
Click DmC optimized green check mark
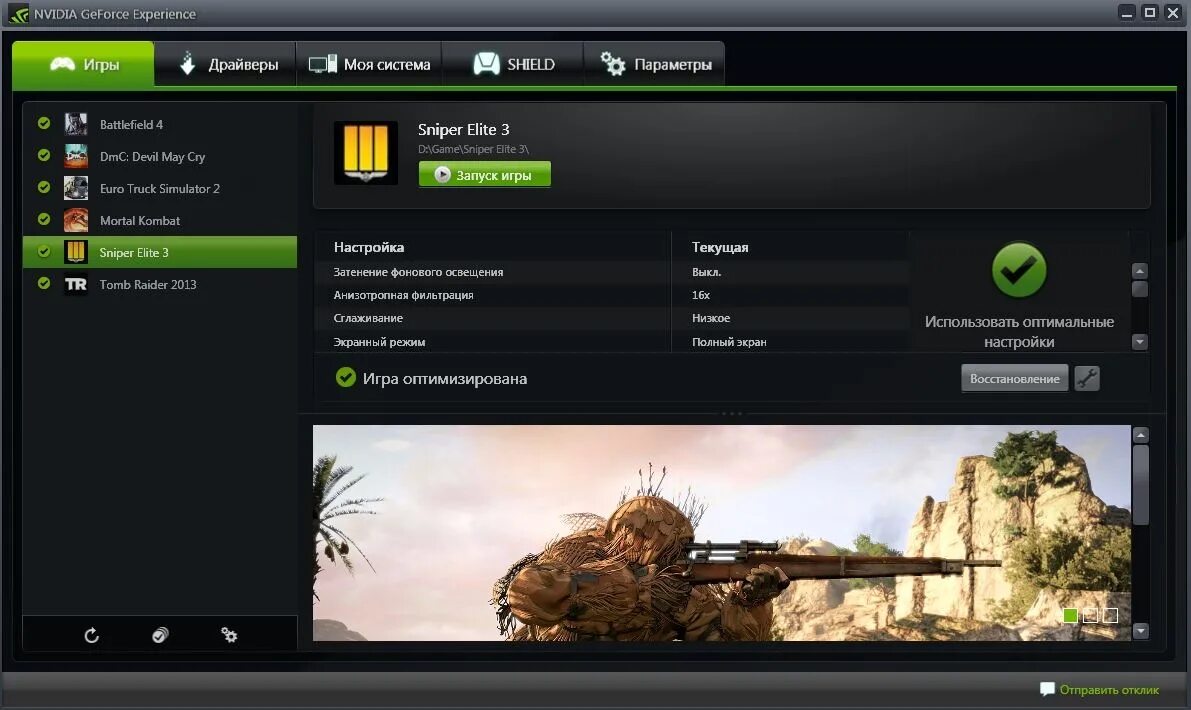[x=44, y=155]
